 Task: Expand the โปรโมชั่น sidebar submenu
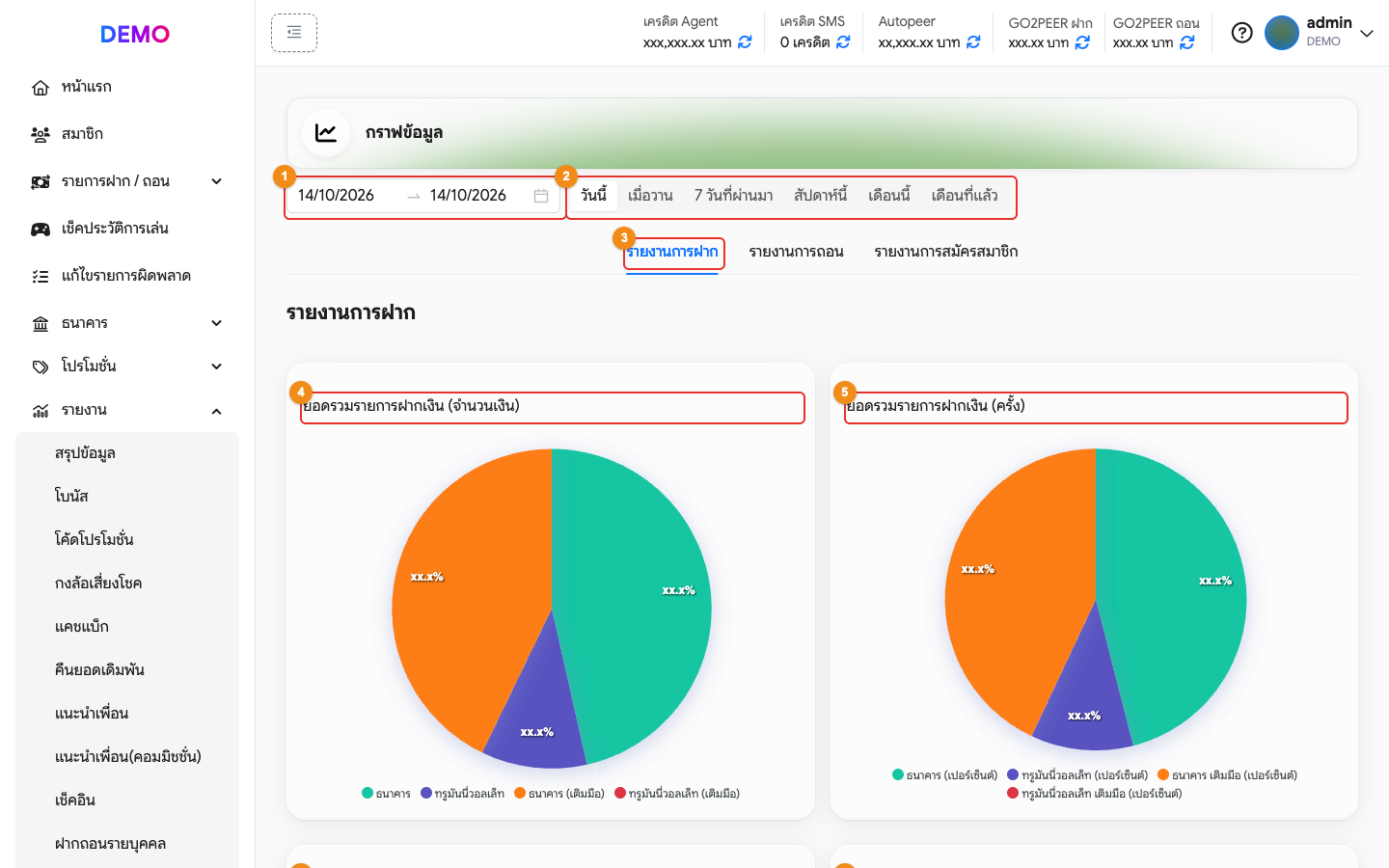pyautogui.click(x=217, y=366)
